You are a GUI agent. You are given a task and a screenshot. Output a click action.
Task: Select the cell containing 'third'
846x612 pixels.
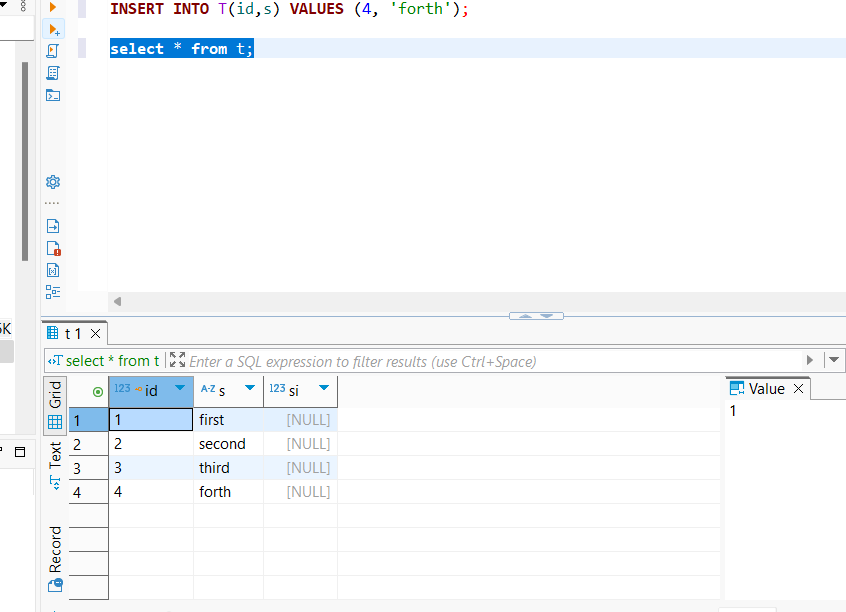(x=228, y=468)
